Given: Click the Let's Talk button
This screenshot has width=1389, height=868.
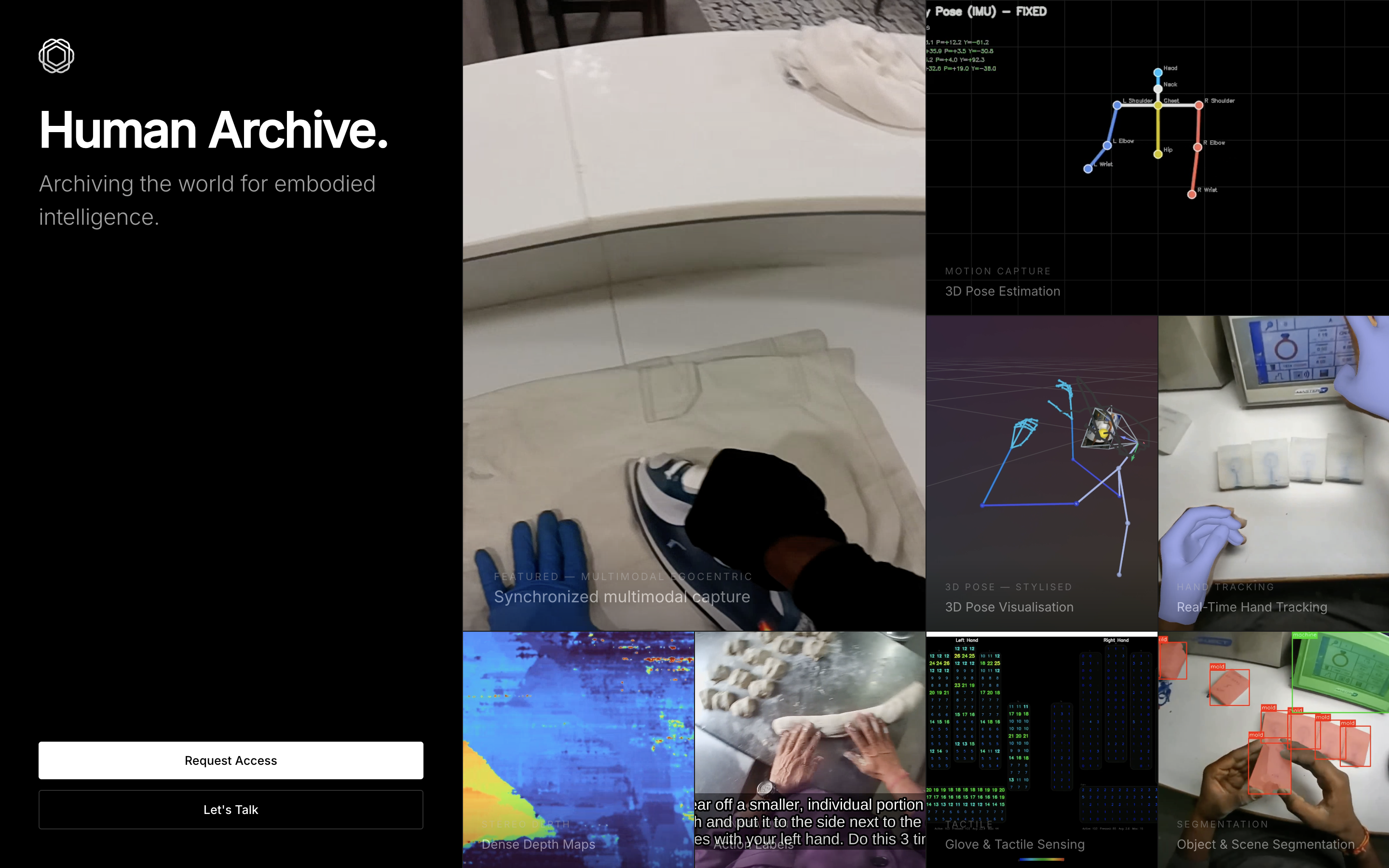Looking at the screenshot, I should coord(231,810).
